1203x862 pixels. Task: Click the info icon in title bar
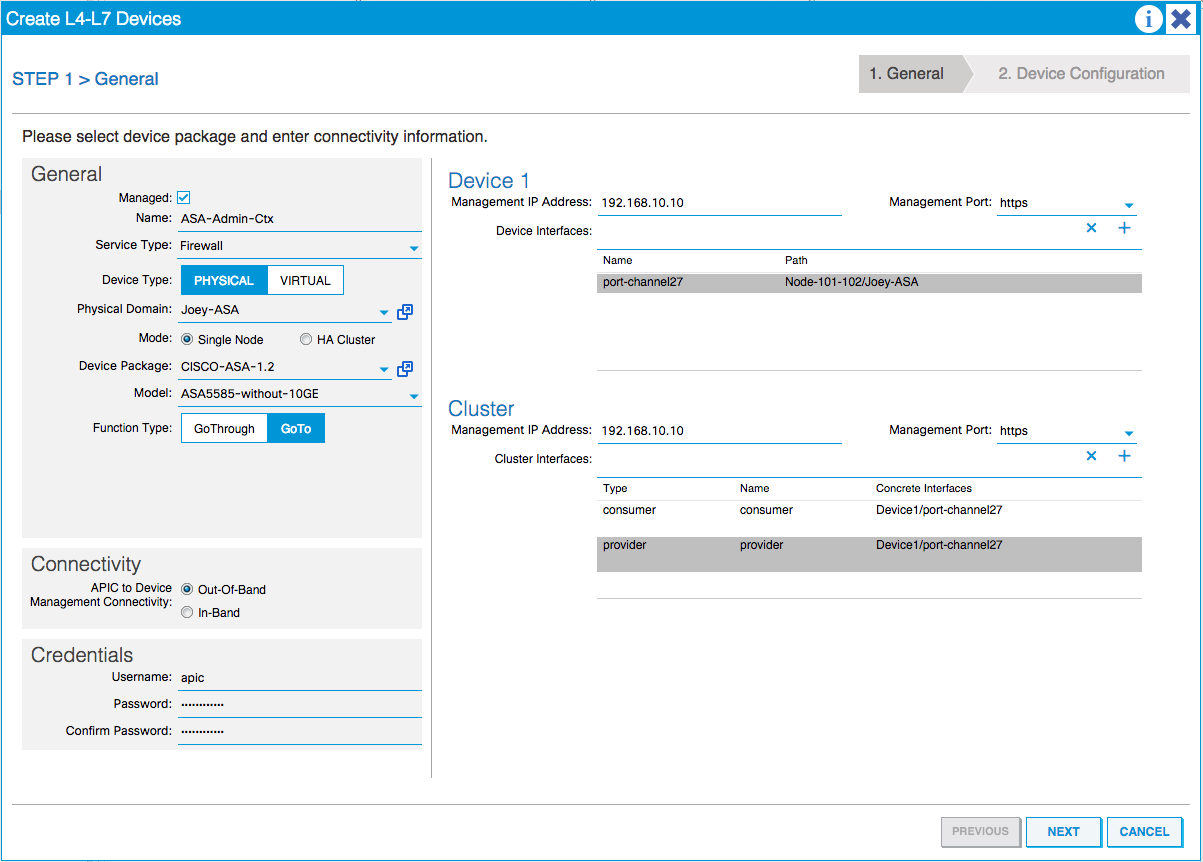(1148, 19)
